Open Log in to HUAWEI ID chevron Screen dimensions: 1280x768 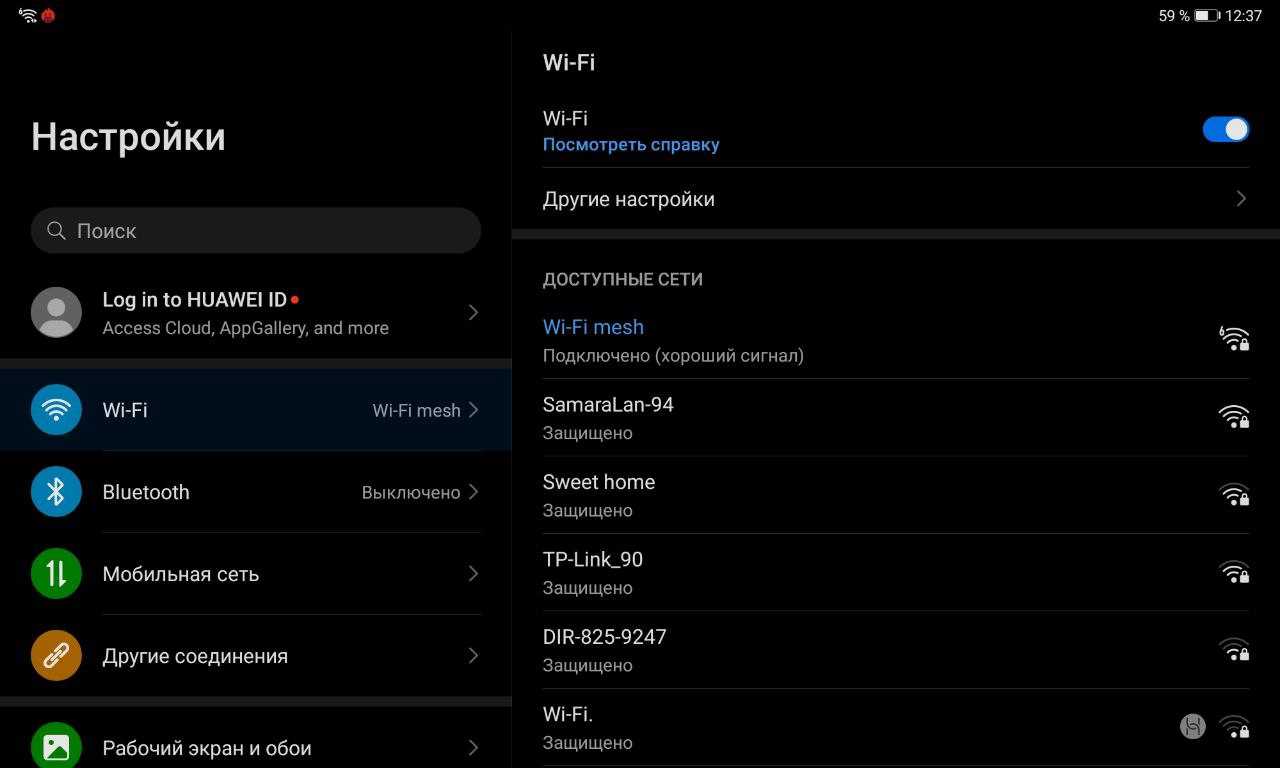pos(473,313)
